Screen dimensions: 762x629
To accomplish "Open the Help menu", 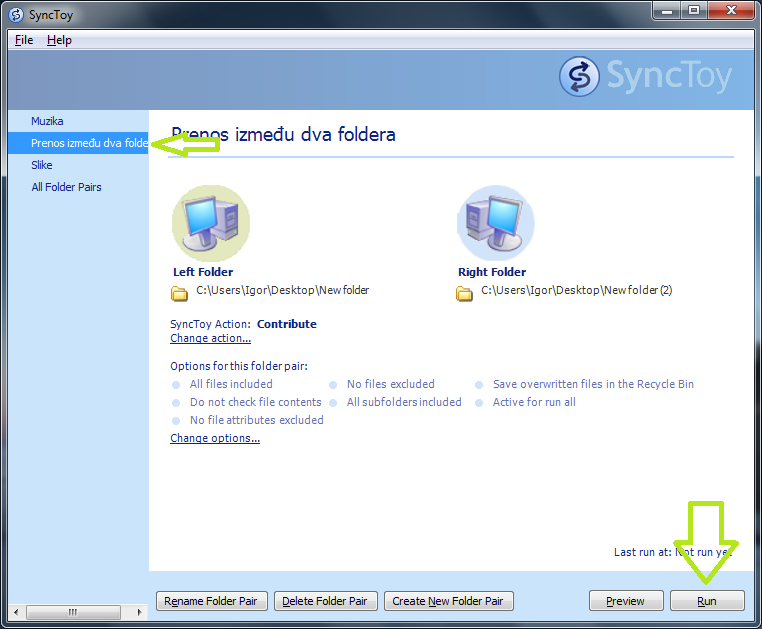I will (x=59, y=40).
